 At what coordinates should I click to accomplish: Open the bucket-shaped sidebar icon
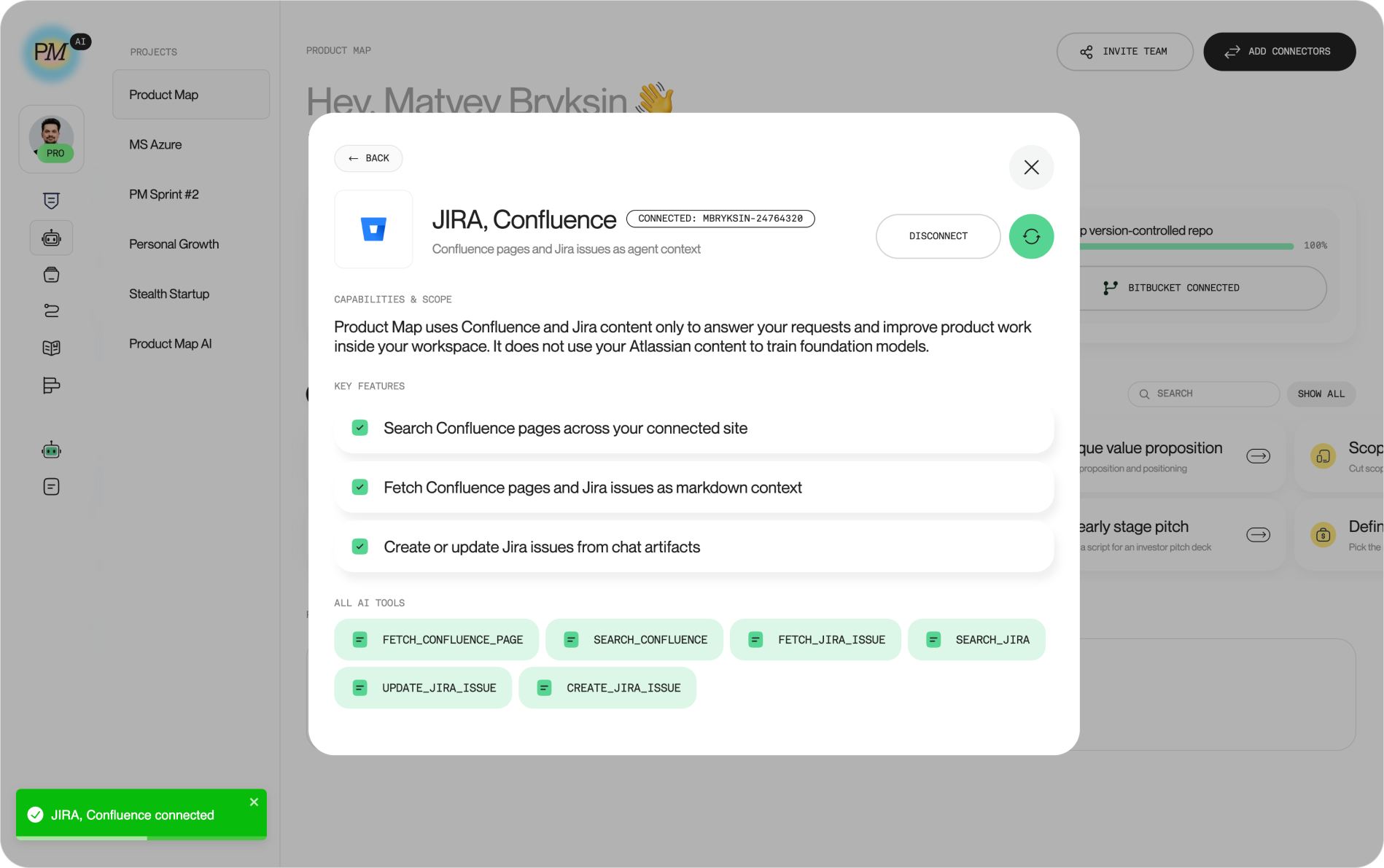[51, 275]
